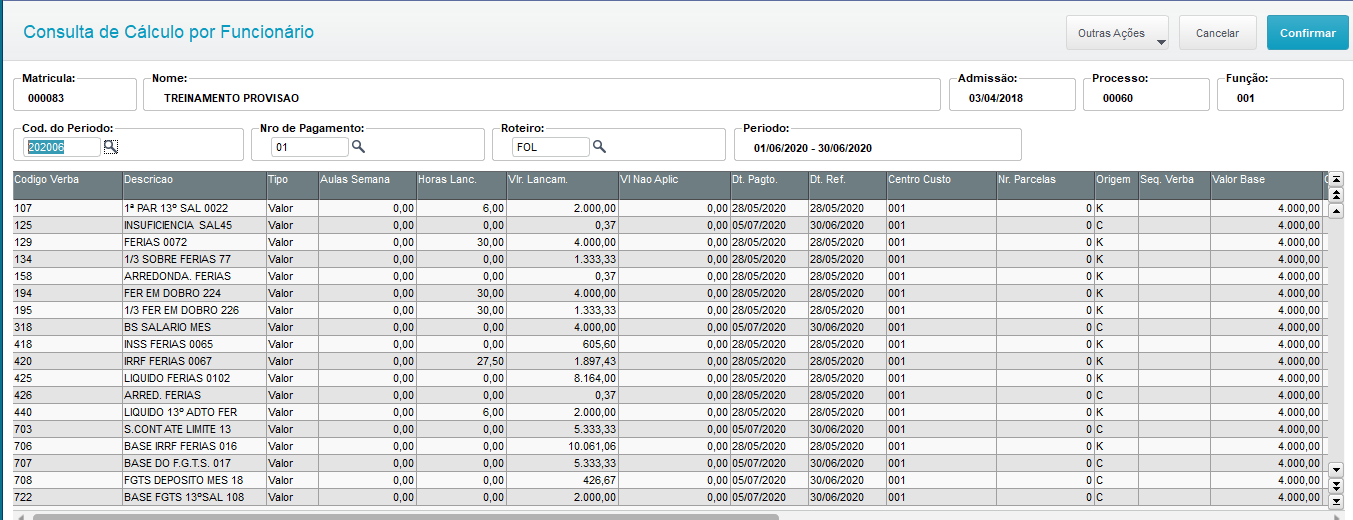Click magnifier next to Roteiro field
Viewport: 1353px width, 520px height.
[x=600, y=147]
